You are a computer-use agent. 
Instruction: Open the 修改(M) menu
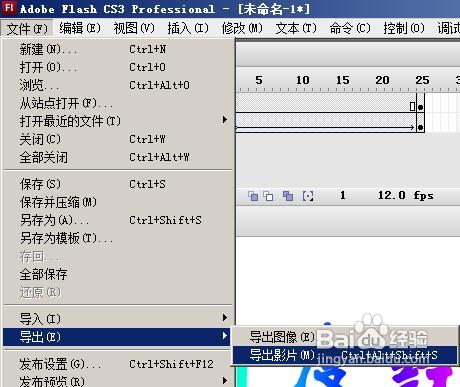click(x=242, y=28)
